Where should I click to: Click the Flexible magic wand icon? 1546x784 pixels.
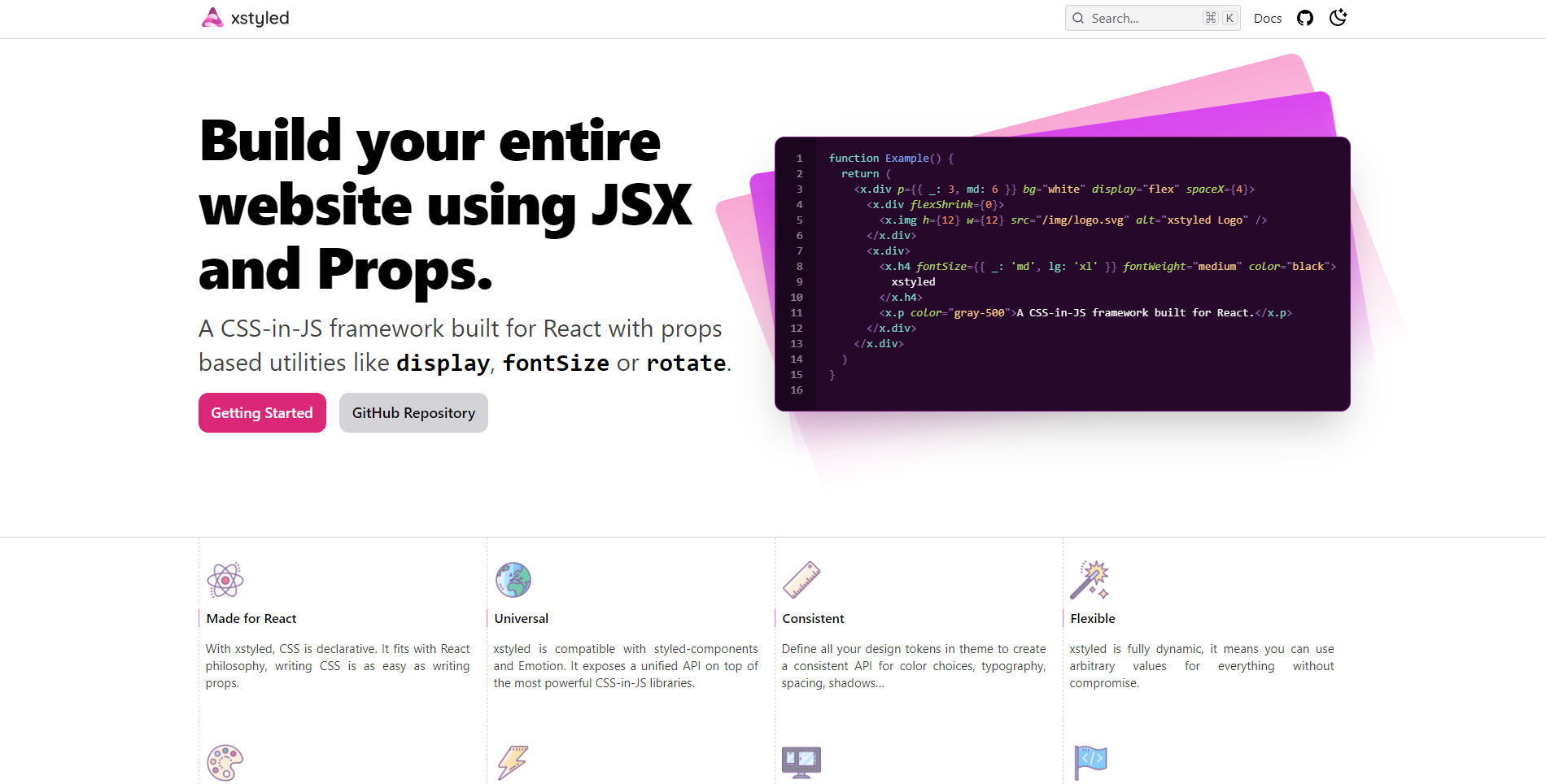point(1090,580)
